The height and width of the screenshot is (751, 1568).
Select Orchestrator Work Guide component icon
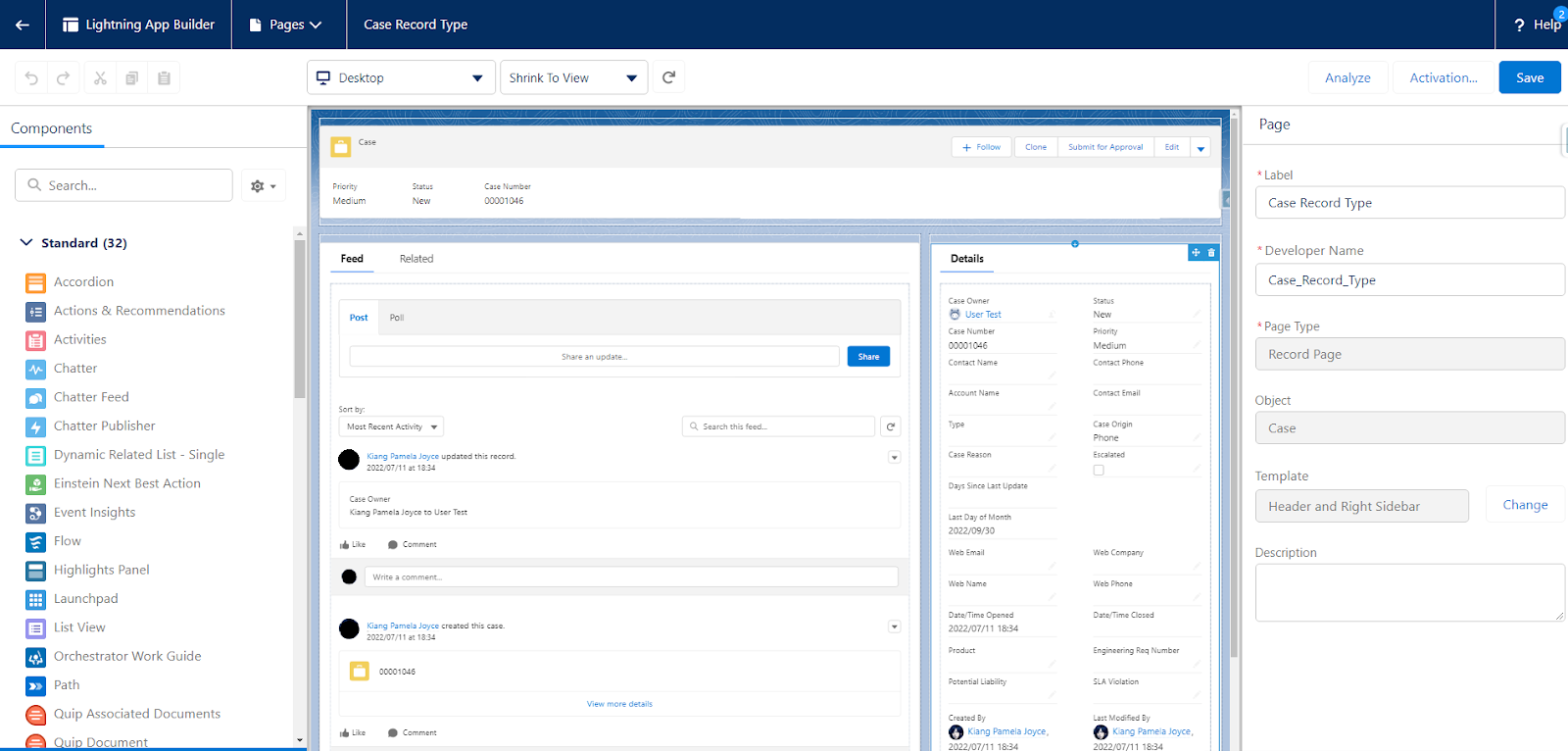point(36,657)
